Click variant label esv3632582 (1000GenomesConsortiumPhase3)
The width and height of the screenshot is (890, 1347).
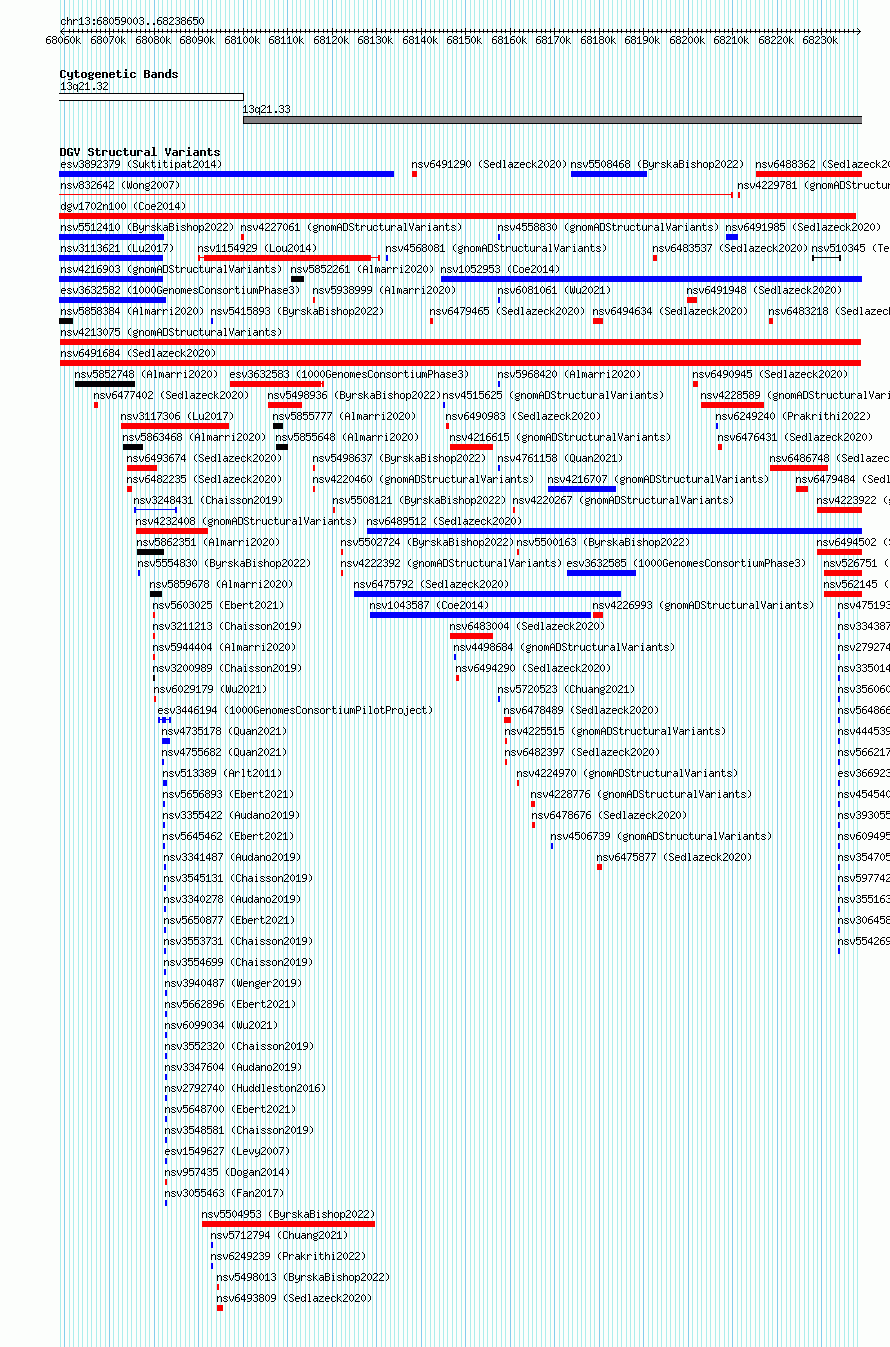click(x=180, y=290)
